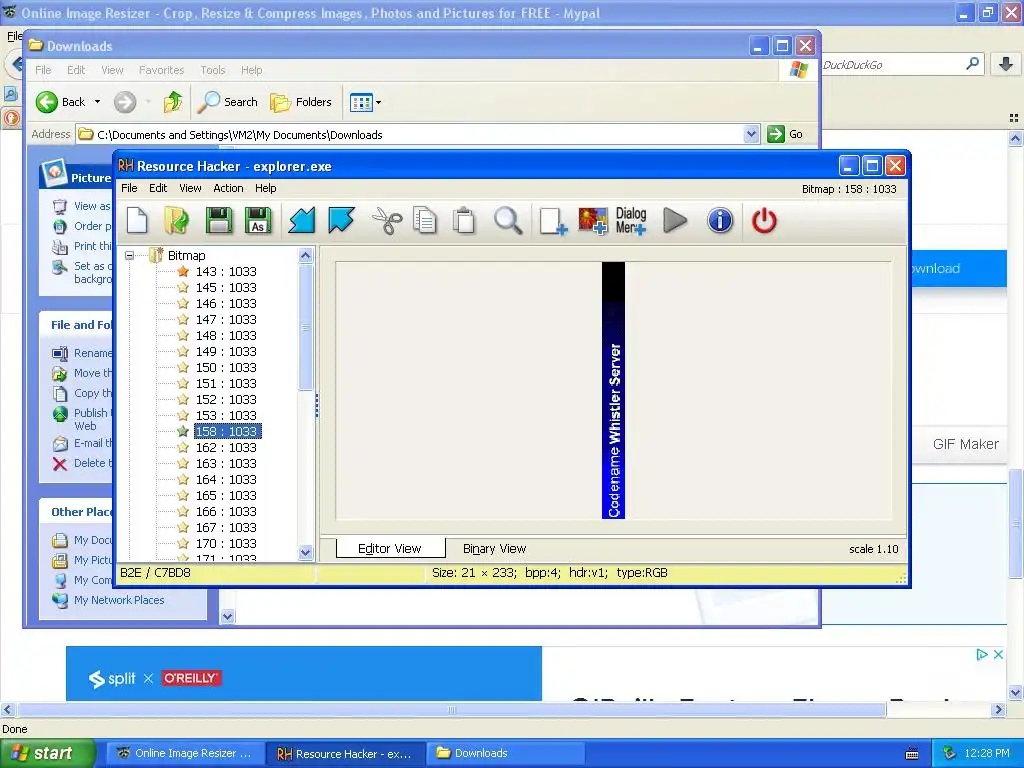Click the New blank script icon in Resource Hacker

pos(137,220)
